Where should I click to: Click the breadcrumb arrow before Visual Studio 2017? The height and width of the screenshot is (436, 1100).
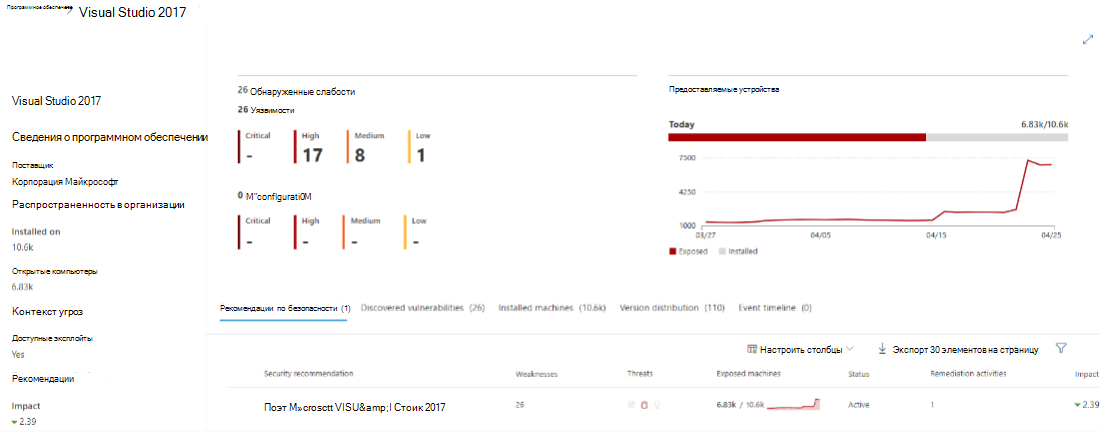71,12
